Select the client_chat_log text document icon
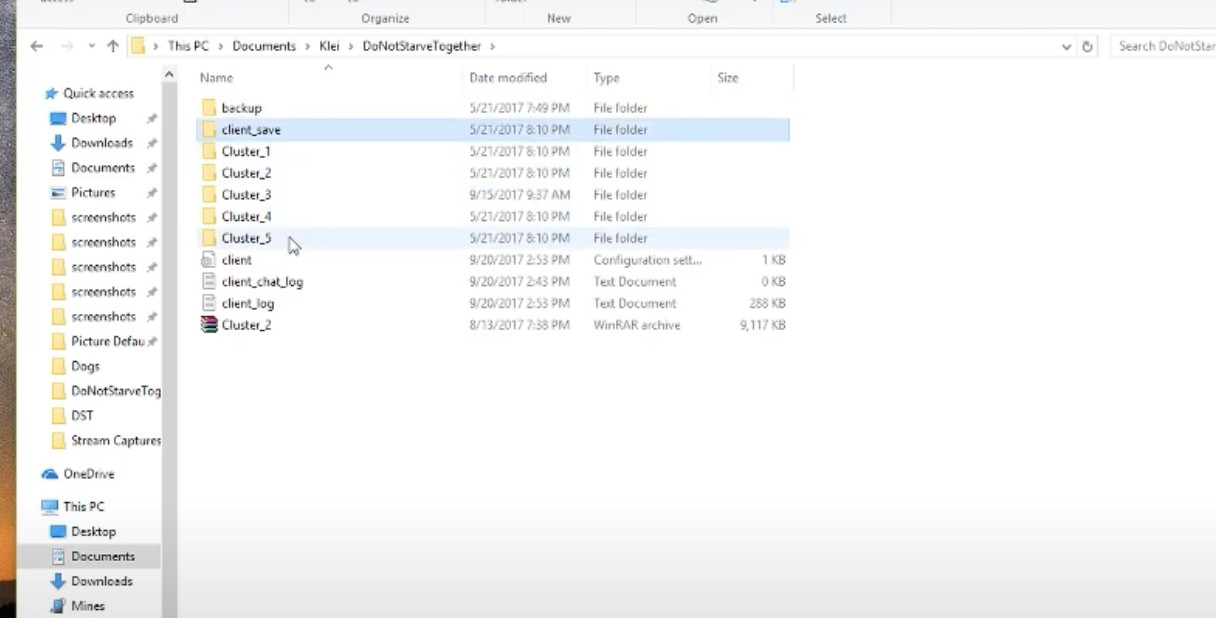The image size is (1216, 618). 209,282
